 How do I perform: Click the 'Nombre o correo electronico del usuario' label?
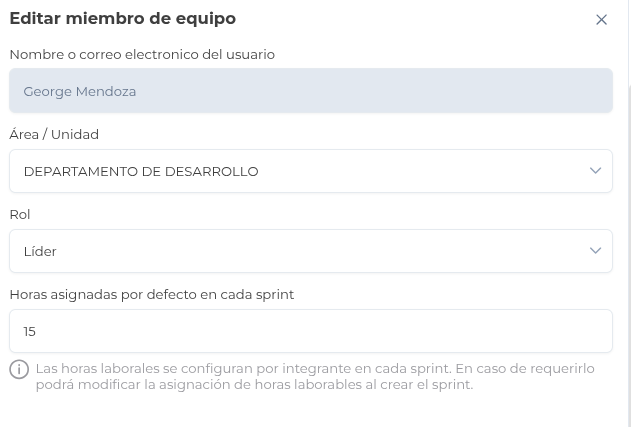pos(142,54)
